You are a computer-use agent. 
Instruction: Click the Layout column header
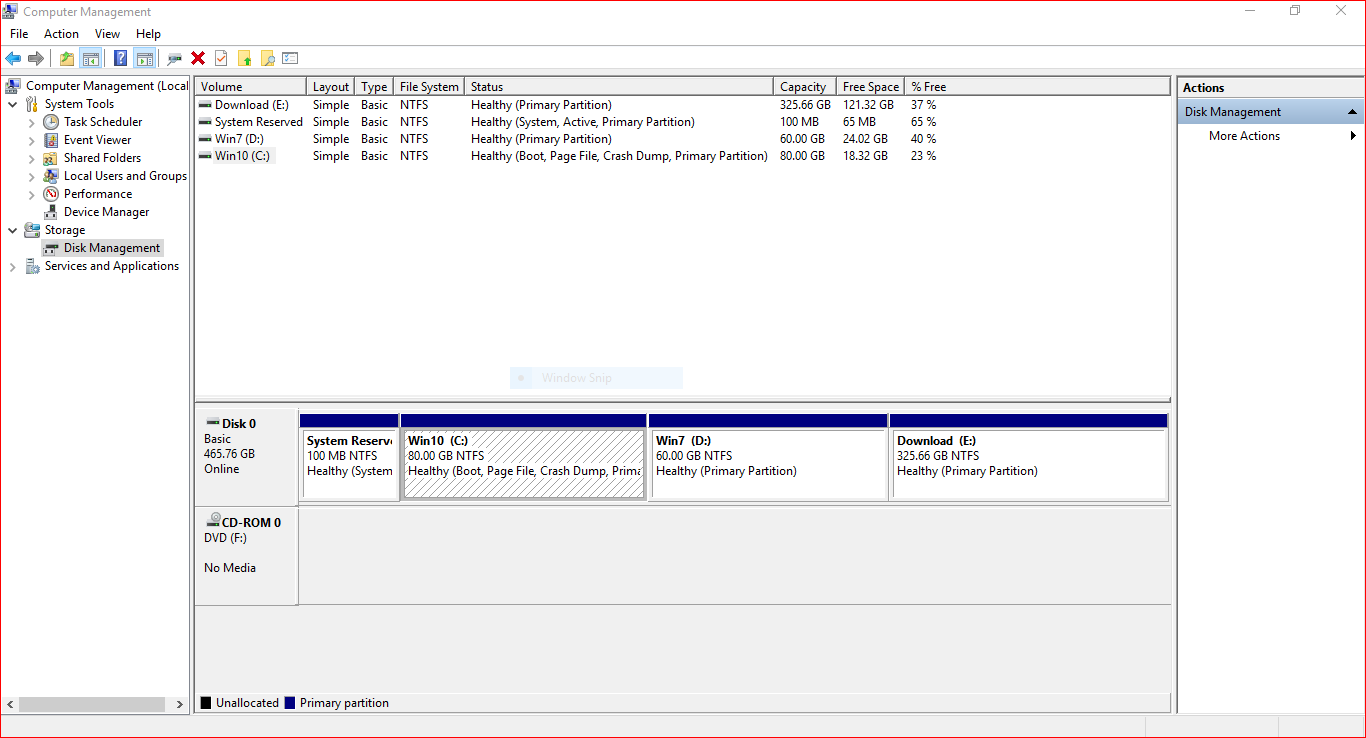coord(331,87)
